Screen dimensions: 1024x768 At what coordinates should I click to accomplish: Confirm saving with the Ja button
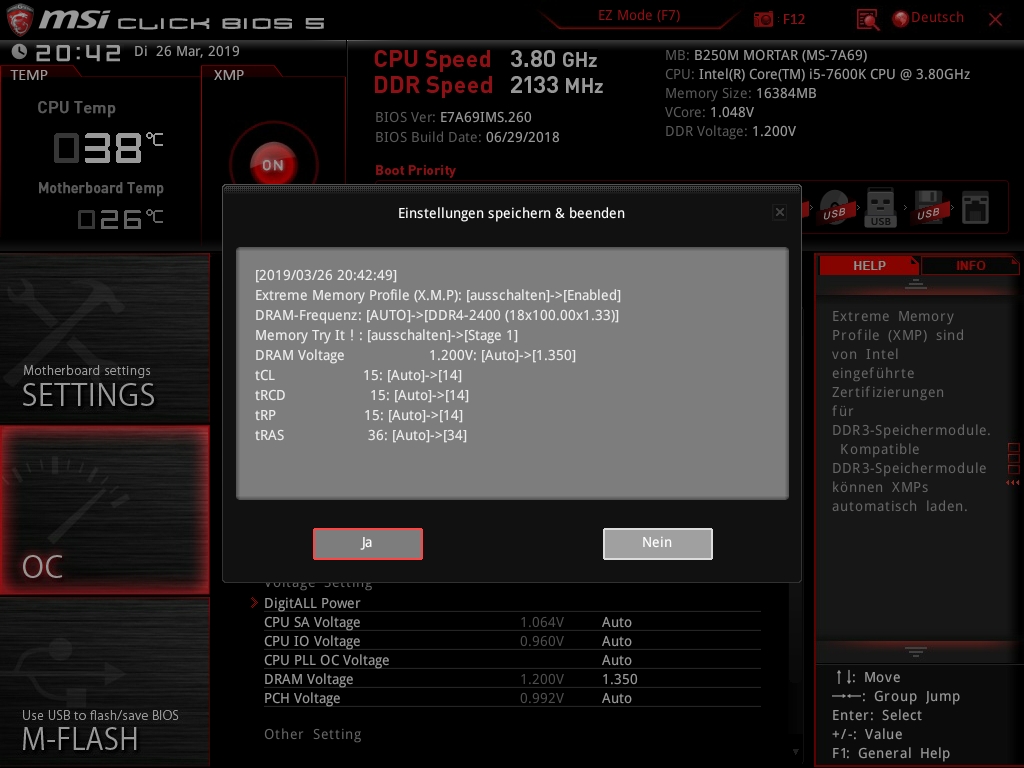[x=368, y=543]
